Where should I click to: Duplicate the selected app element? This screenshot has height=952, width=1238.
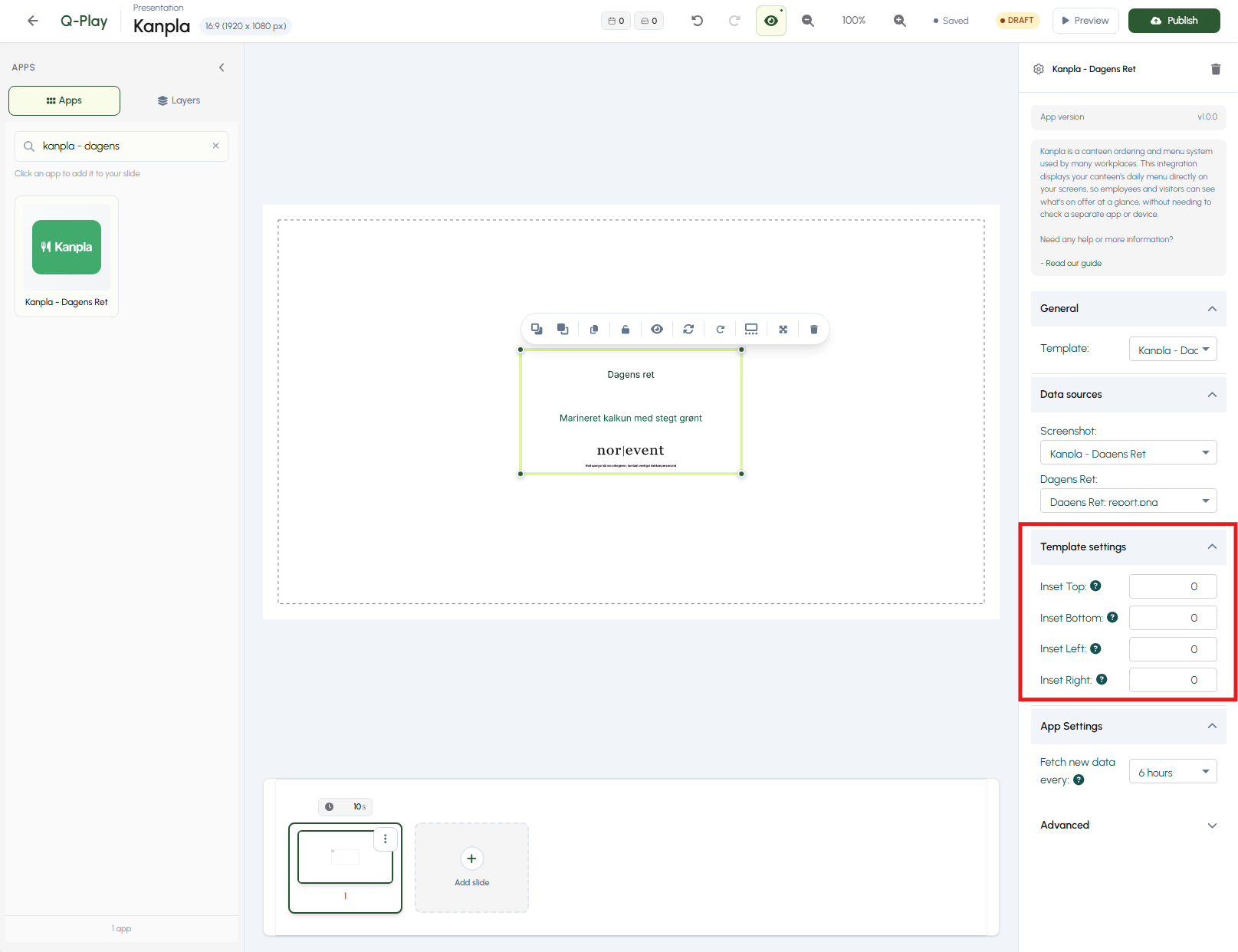tap(593, 329)
